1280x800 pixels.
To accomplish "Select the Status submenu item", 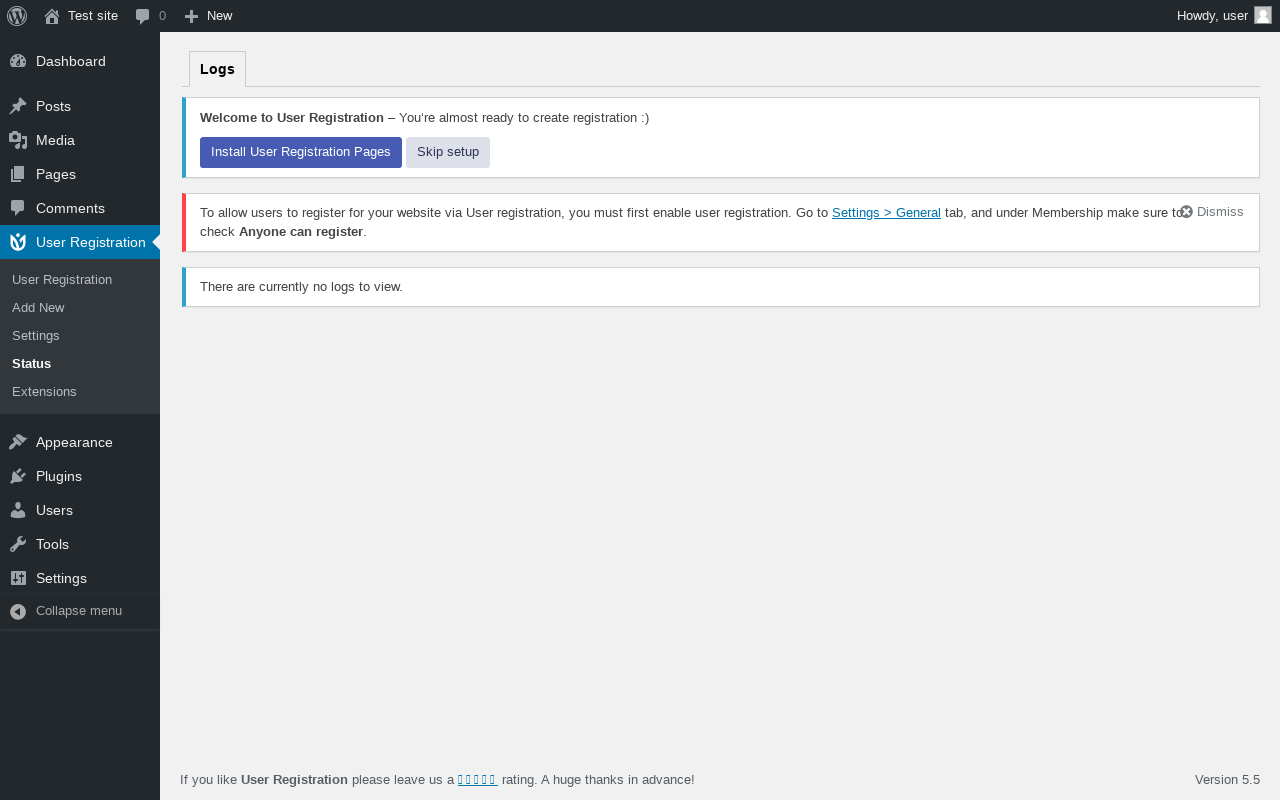I will coord(31,363).
